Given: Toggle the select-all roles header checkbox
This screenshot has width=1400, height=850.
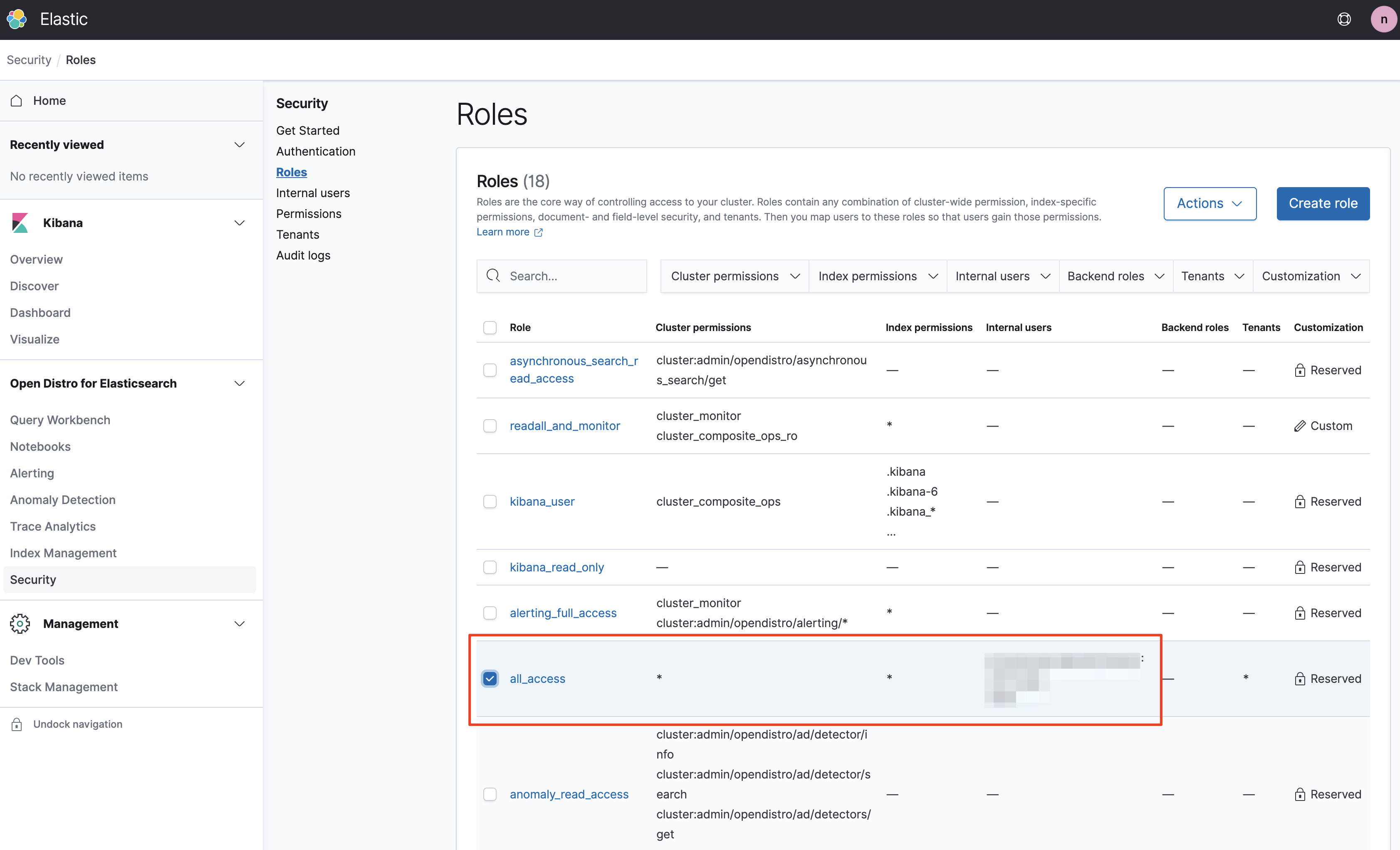Looking at the screenshot, I should point(490,327).
